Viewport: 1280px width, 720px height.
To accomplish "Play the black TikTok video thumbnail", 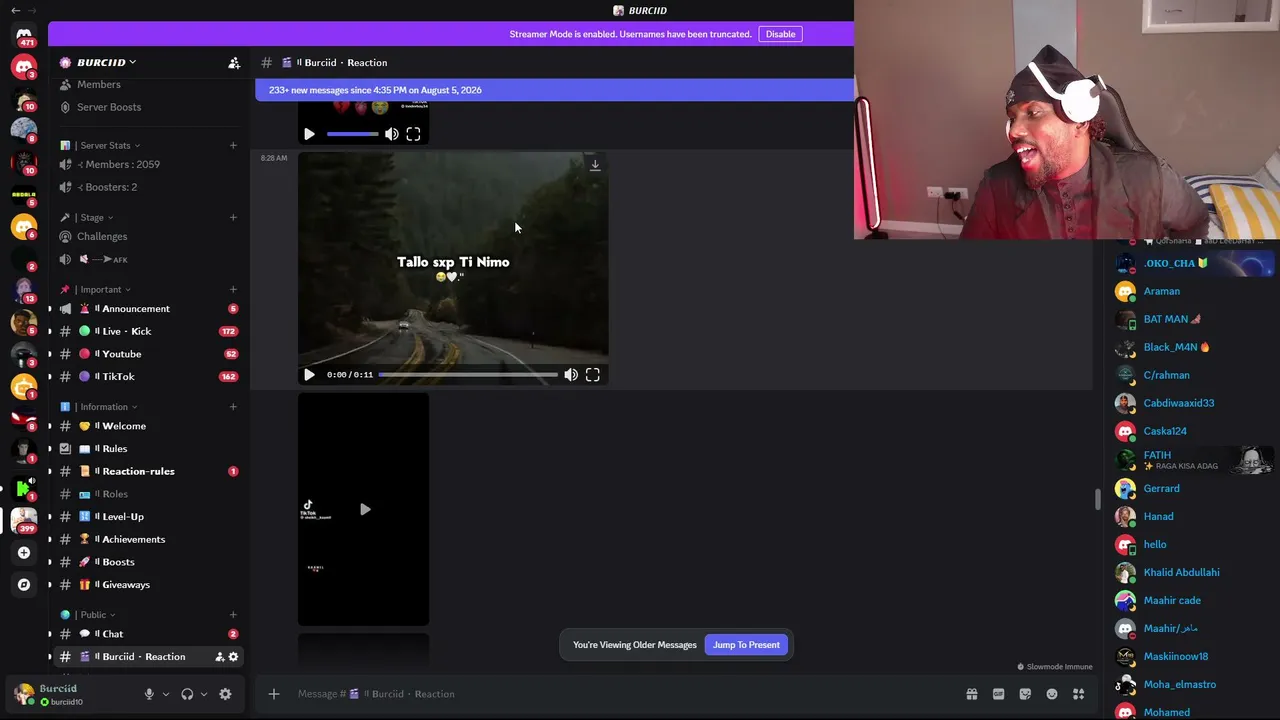I will point(364,510).
